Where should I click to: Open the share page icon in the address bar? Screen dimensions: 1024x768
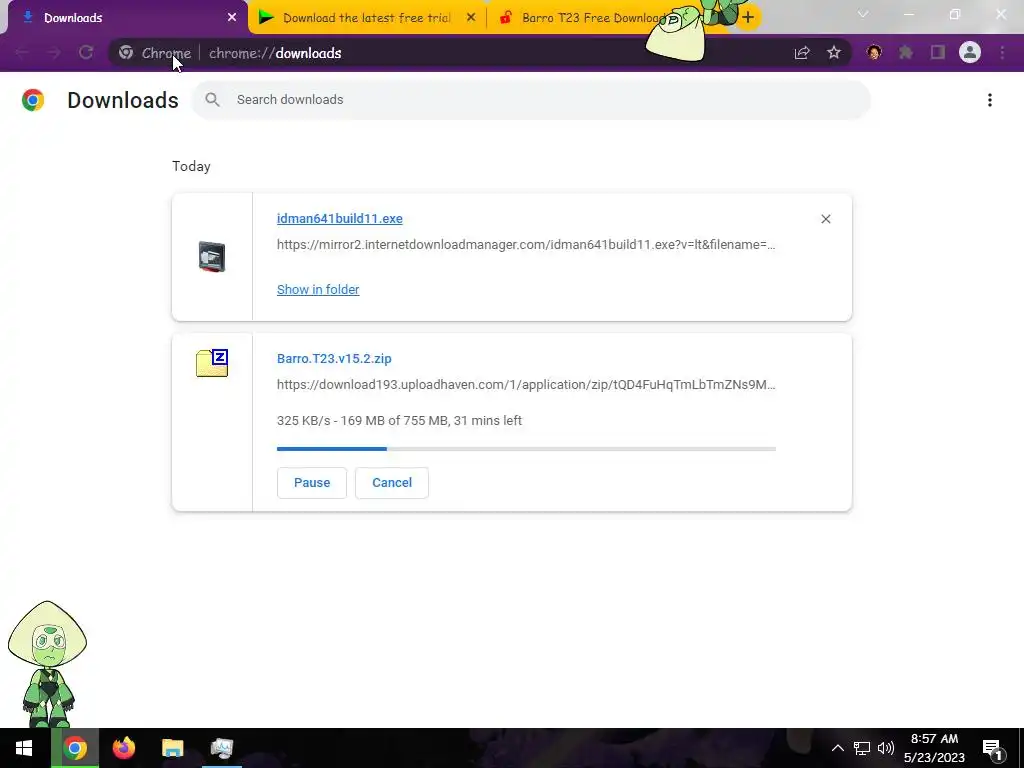(x=802, y=53)
